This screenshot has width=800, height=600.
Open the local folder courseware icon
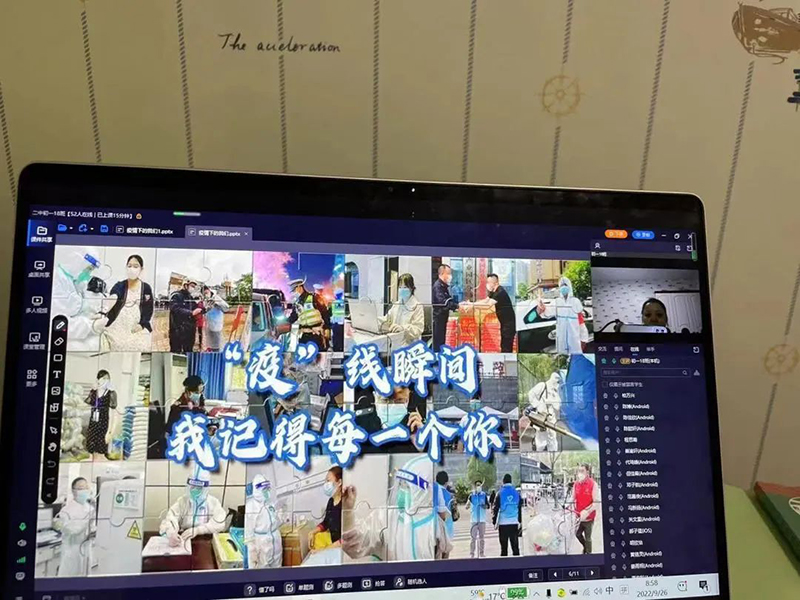pos(62,228)
